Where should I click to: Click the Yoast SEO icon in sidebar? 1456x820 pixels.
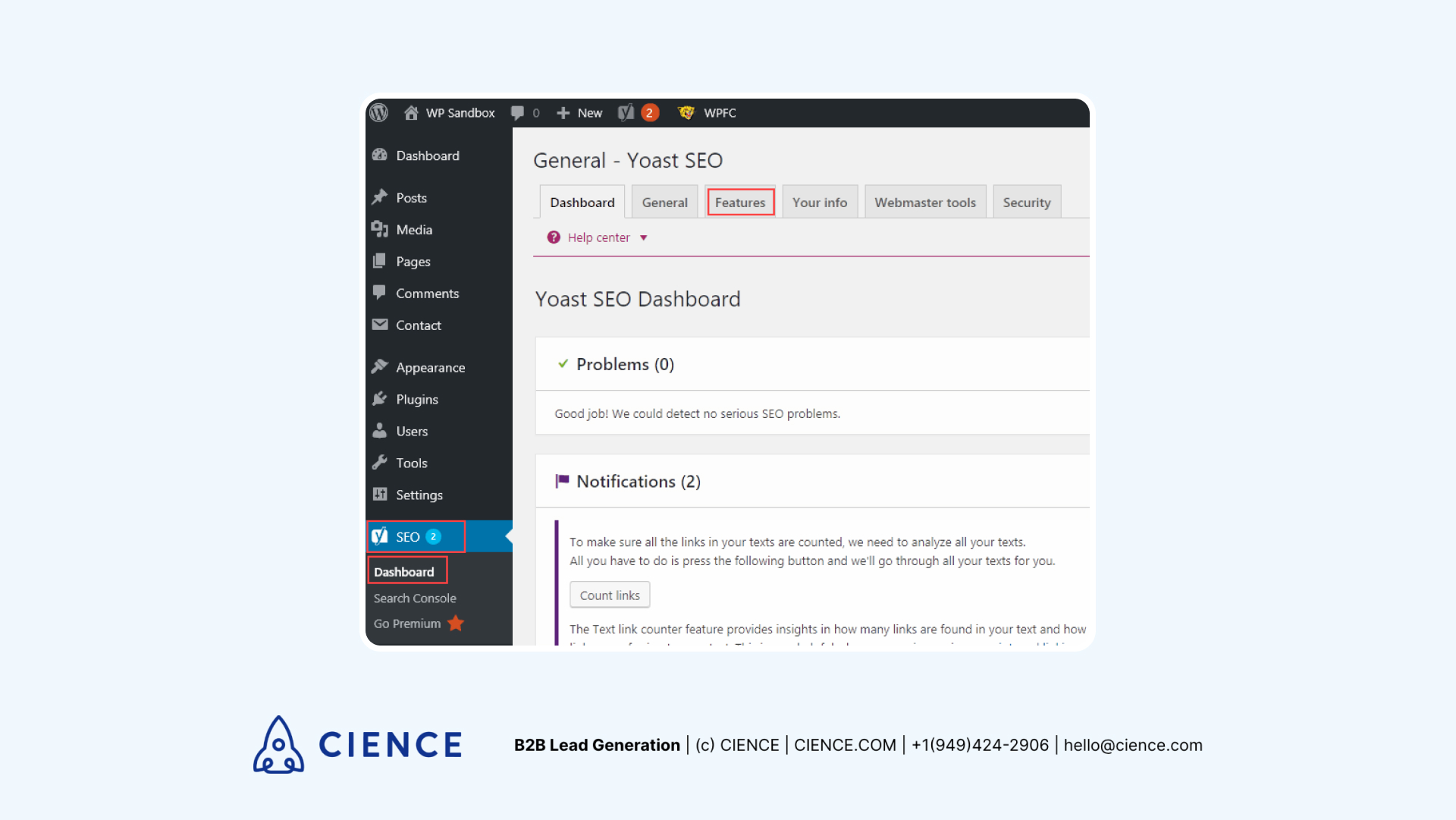[x=383, y=537]
